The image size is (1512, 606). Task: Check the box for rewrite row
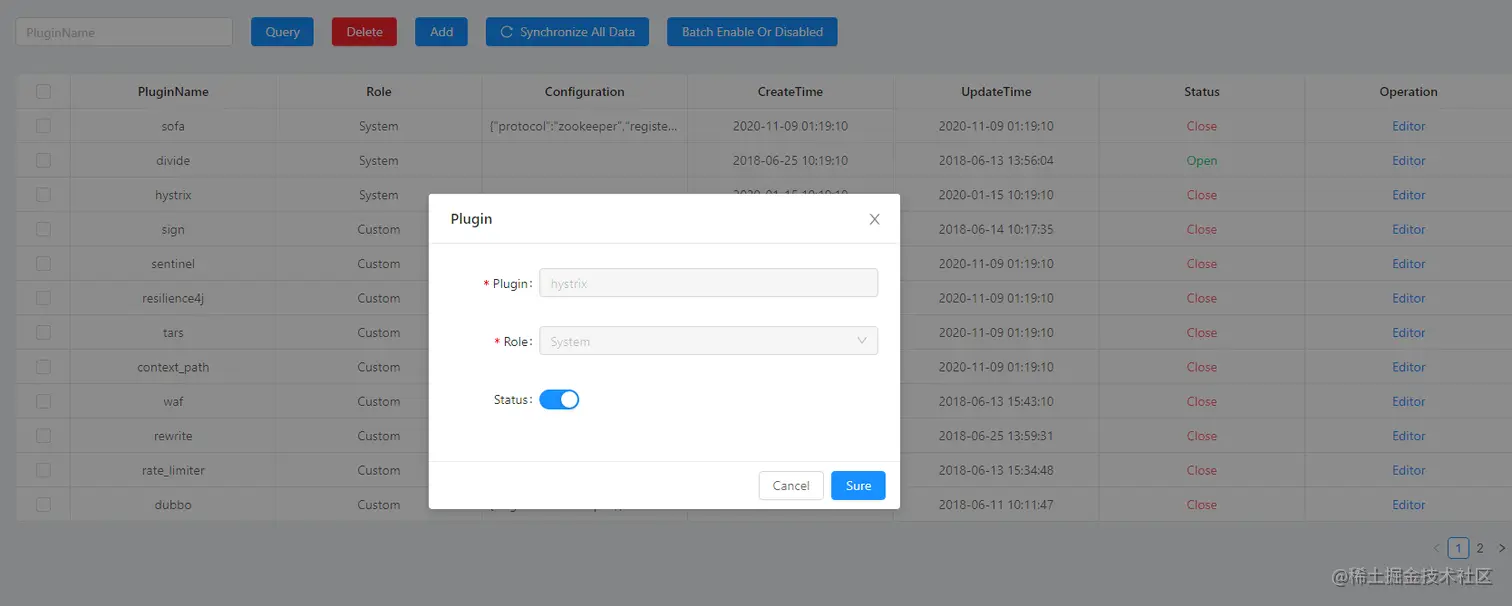pos(43,436)
